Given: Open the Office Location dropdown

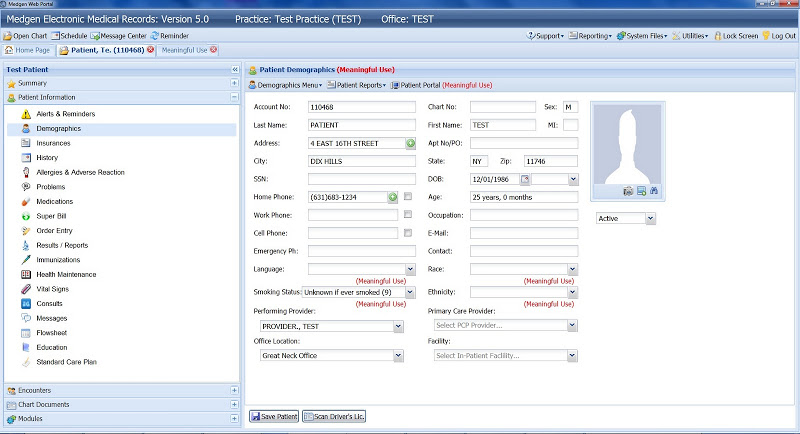Looking at the screenshot, I should [x=398, y=355].
